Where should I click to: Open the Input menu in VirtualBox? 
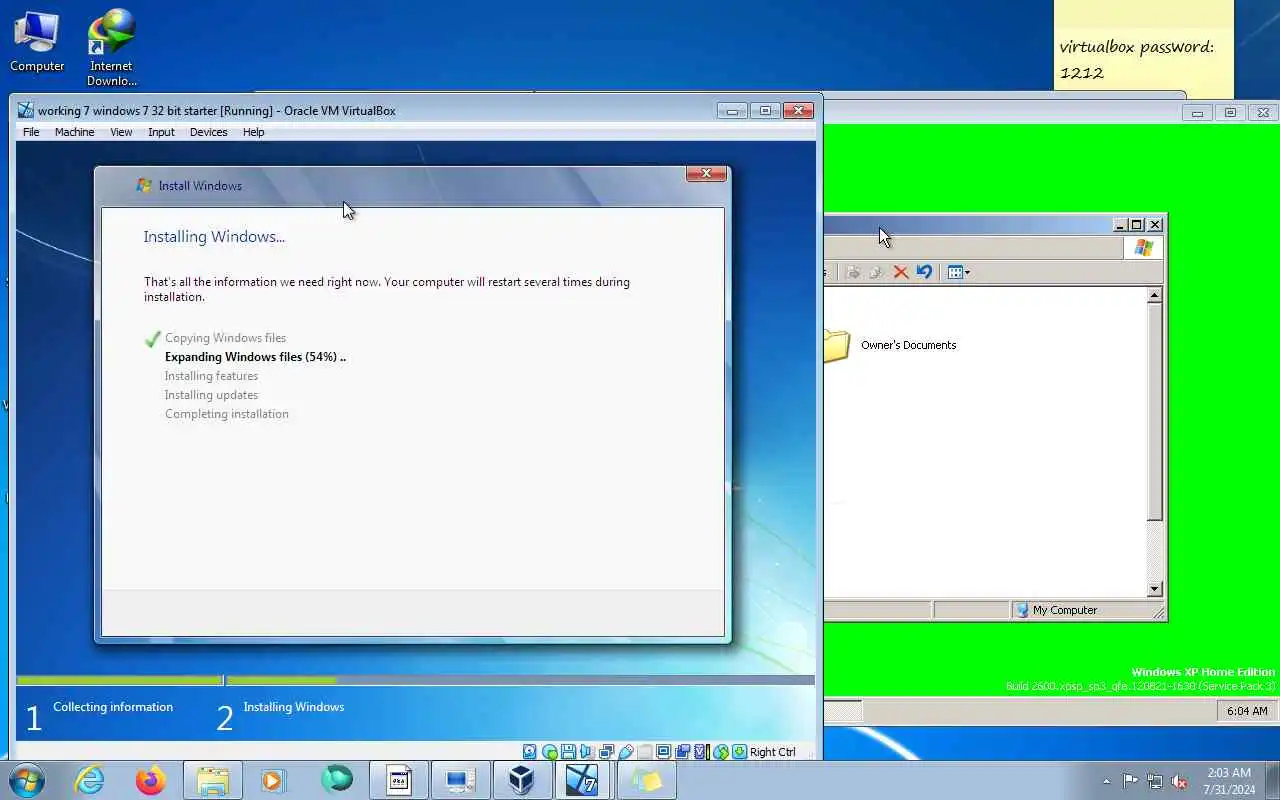[161, 132]
